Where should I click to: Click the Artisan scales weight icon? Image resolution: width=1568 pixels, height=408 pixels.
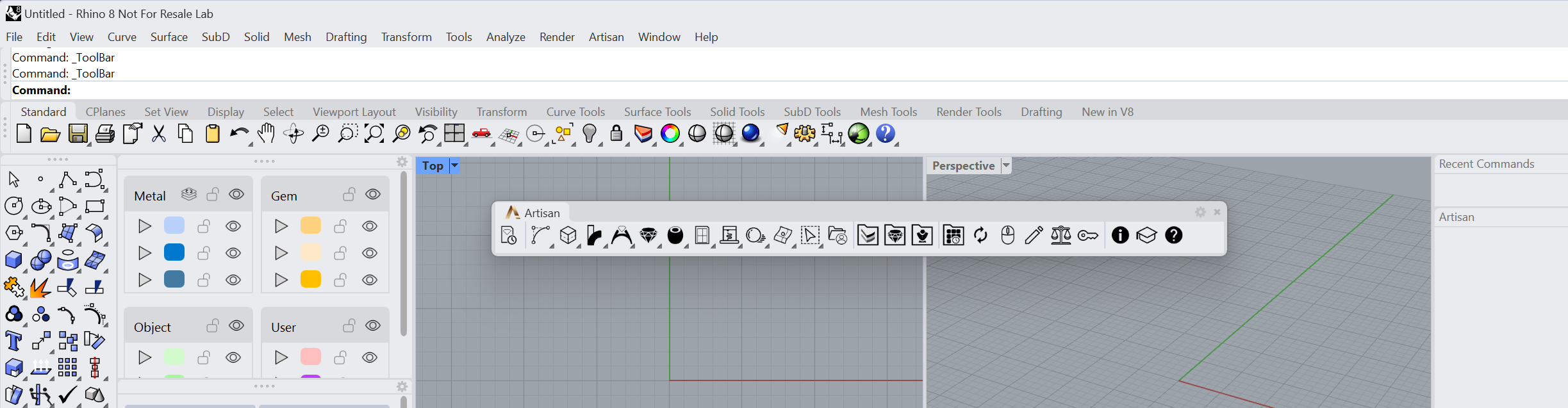[1060, 236]
